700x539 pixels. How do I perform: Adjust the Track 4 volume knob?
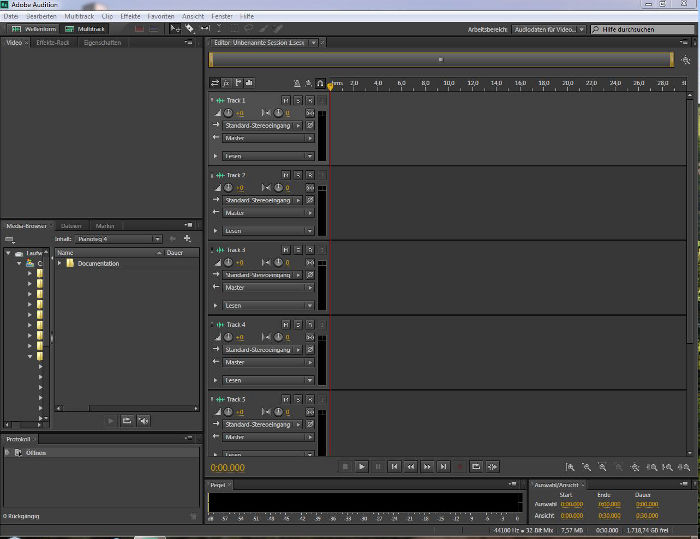click(x=228, y=337)
